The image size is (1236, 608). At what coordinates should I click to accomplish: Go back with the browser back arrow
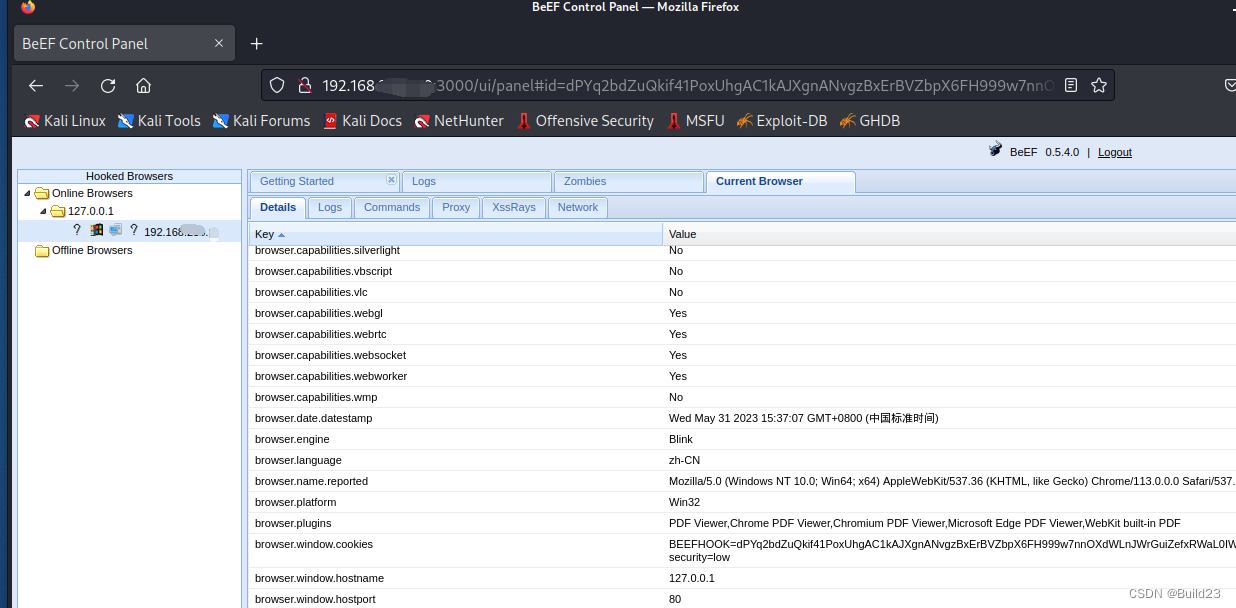[x=36, y=85]
